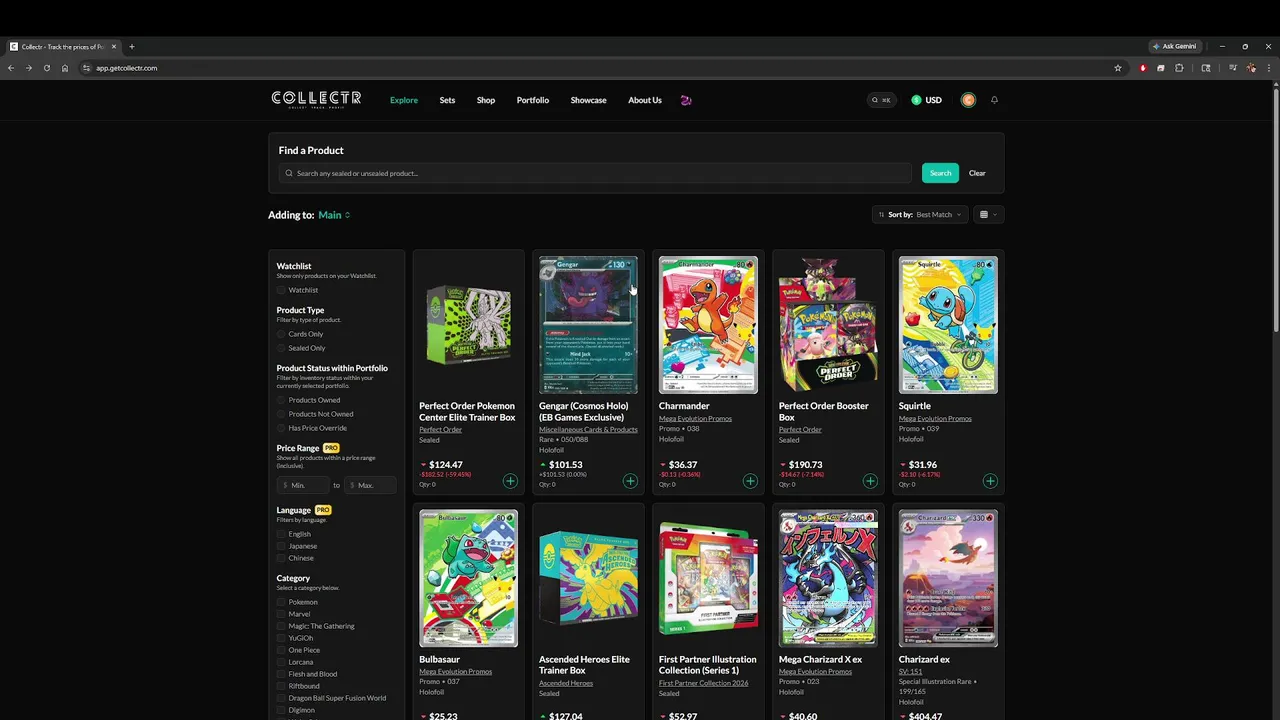Viewport: 1280px width, 720px height.
Task: Check the Has Price Override filter
Action: pyautogui.click(x=281, y=428)
